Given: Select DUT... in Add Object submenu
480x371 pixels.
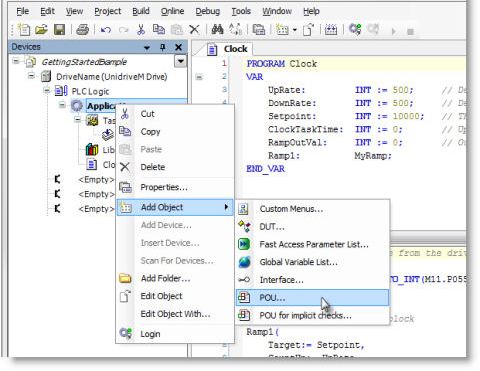Looking at the screenshot, I should tap(312, 227).
